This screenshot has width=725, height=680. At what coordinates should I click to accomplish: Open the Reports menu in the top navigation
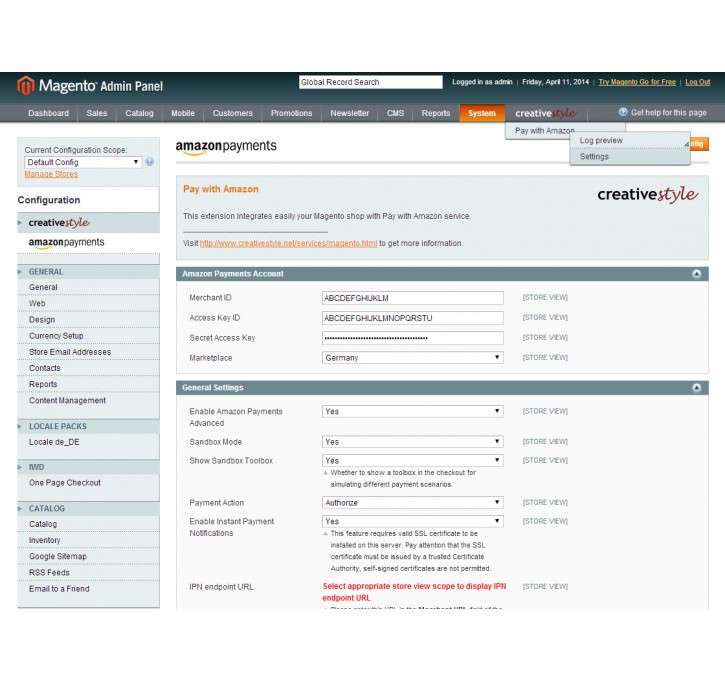click(x=436, y=113)
